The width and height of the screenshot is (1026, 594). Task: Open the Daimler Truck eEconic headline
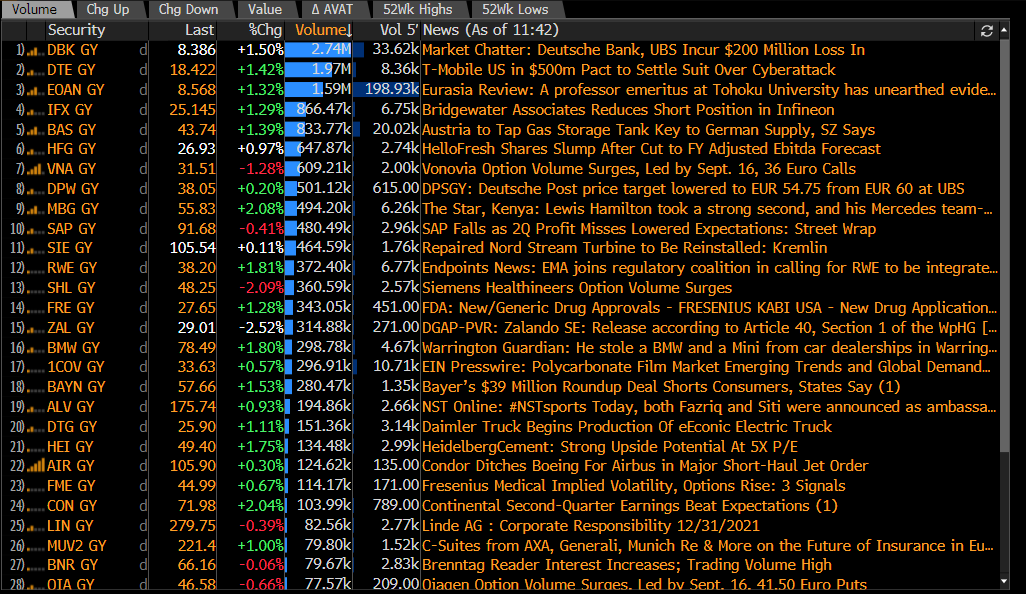click(x=627, y=427)
